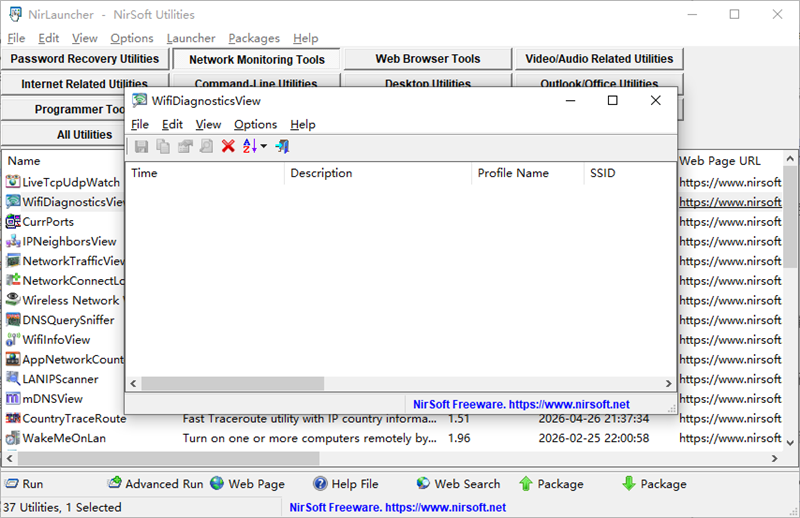The height and width of the screenshot is (518, 800).
Task: Open Help File from the bottom toolbar
Action: tap(345, 484)
